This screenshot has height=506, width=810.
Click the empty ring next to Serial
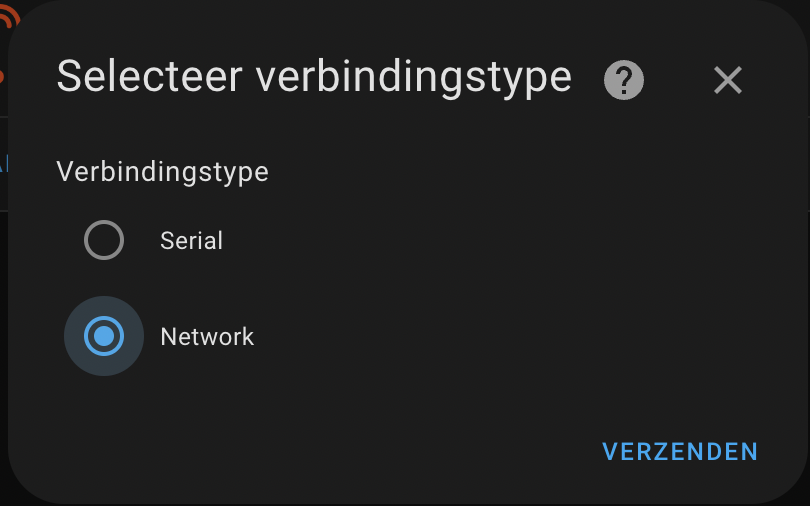coord(104,240)
